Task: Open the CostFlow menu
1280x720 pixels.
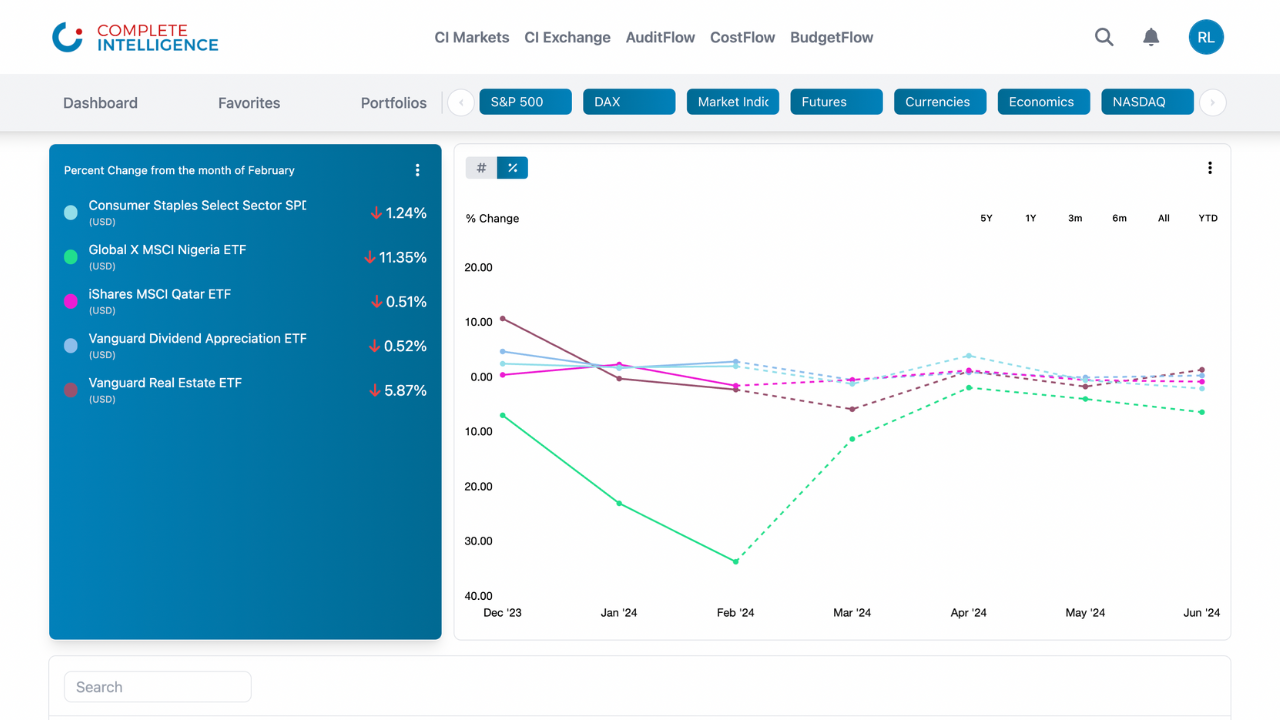Action: 742,37
